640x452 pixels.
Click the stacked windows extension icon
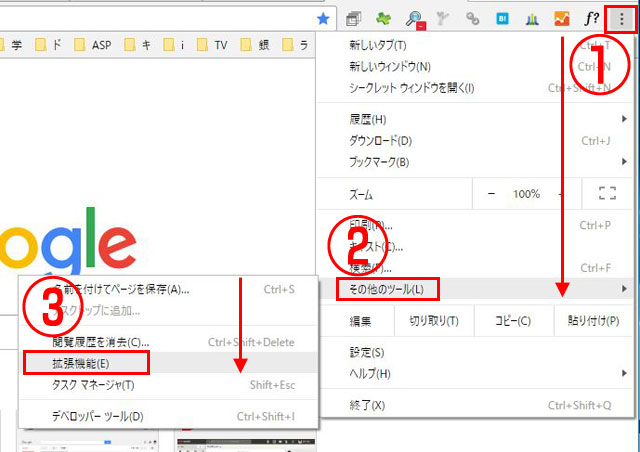click(x=353, y=19)
